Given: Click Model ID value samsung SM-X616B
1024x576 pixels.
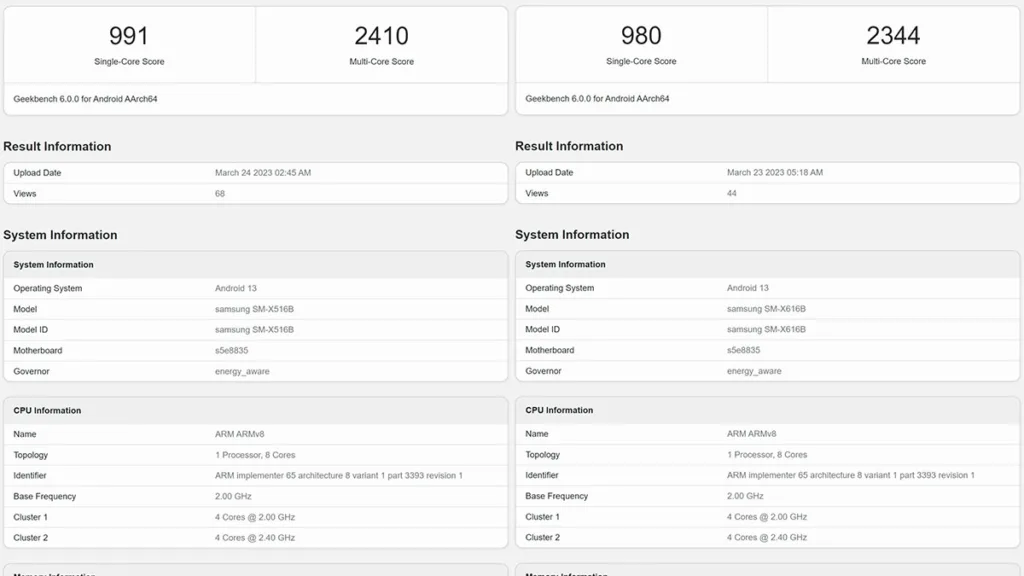Looking at the screenshot, I should 766,329.
